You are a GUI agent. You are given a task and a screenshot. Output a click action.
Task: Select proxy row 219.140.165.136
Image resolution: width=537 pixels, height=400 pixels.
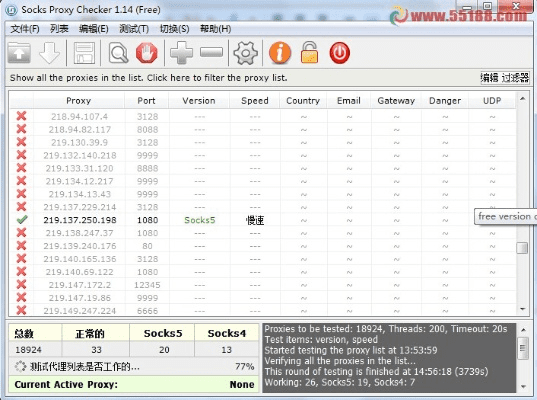pos(262,259)
